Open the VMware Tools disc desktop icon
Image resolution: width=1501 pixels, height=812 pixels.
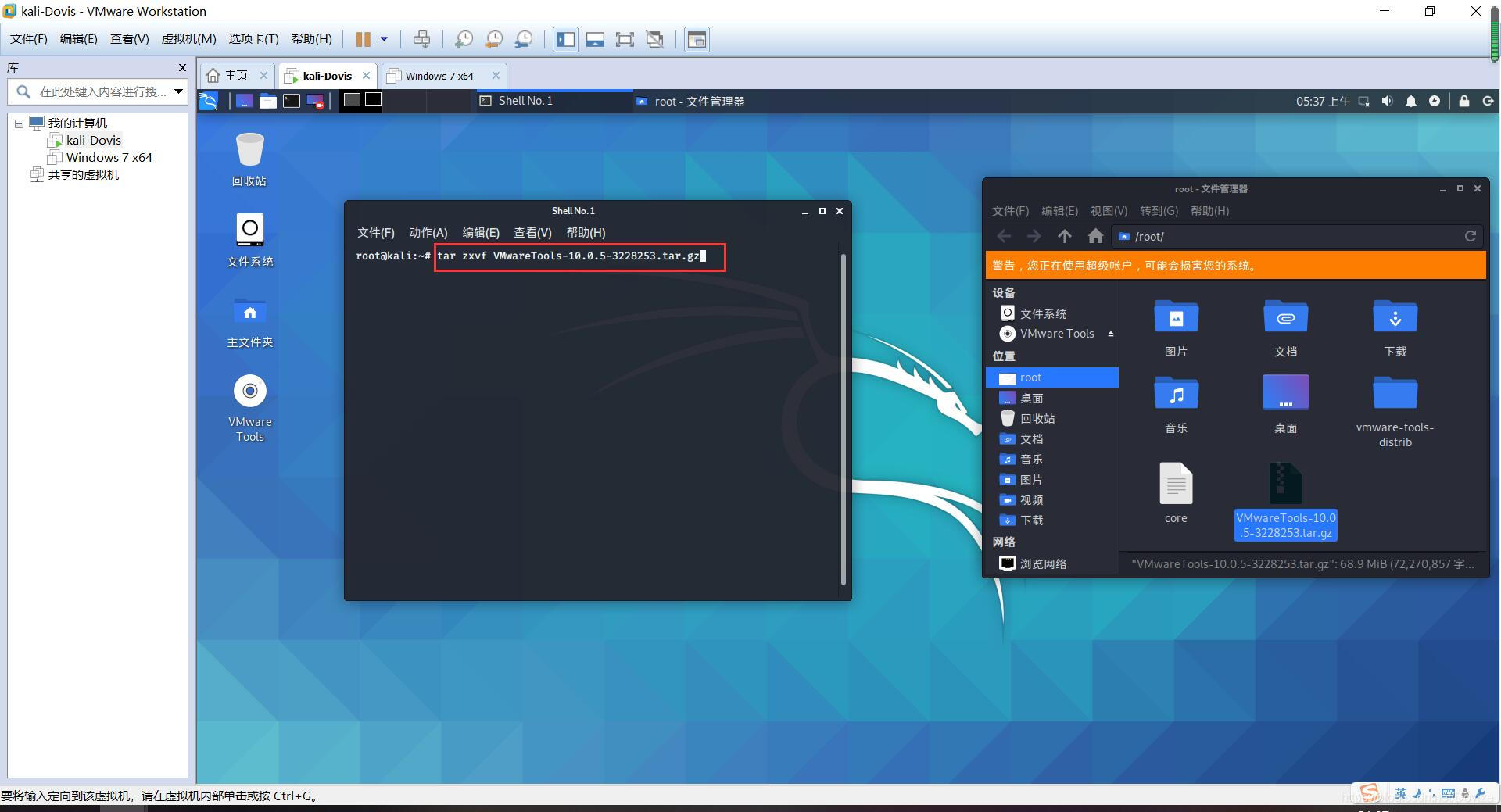[x=249, y=409]
